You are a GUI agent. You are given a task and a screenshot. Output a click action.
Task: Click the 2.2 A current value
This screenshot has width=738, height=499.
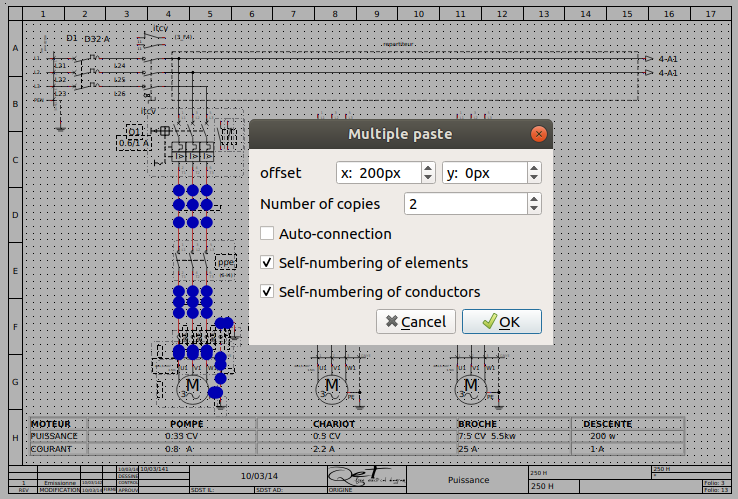[324, 449]
